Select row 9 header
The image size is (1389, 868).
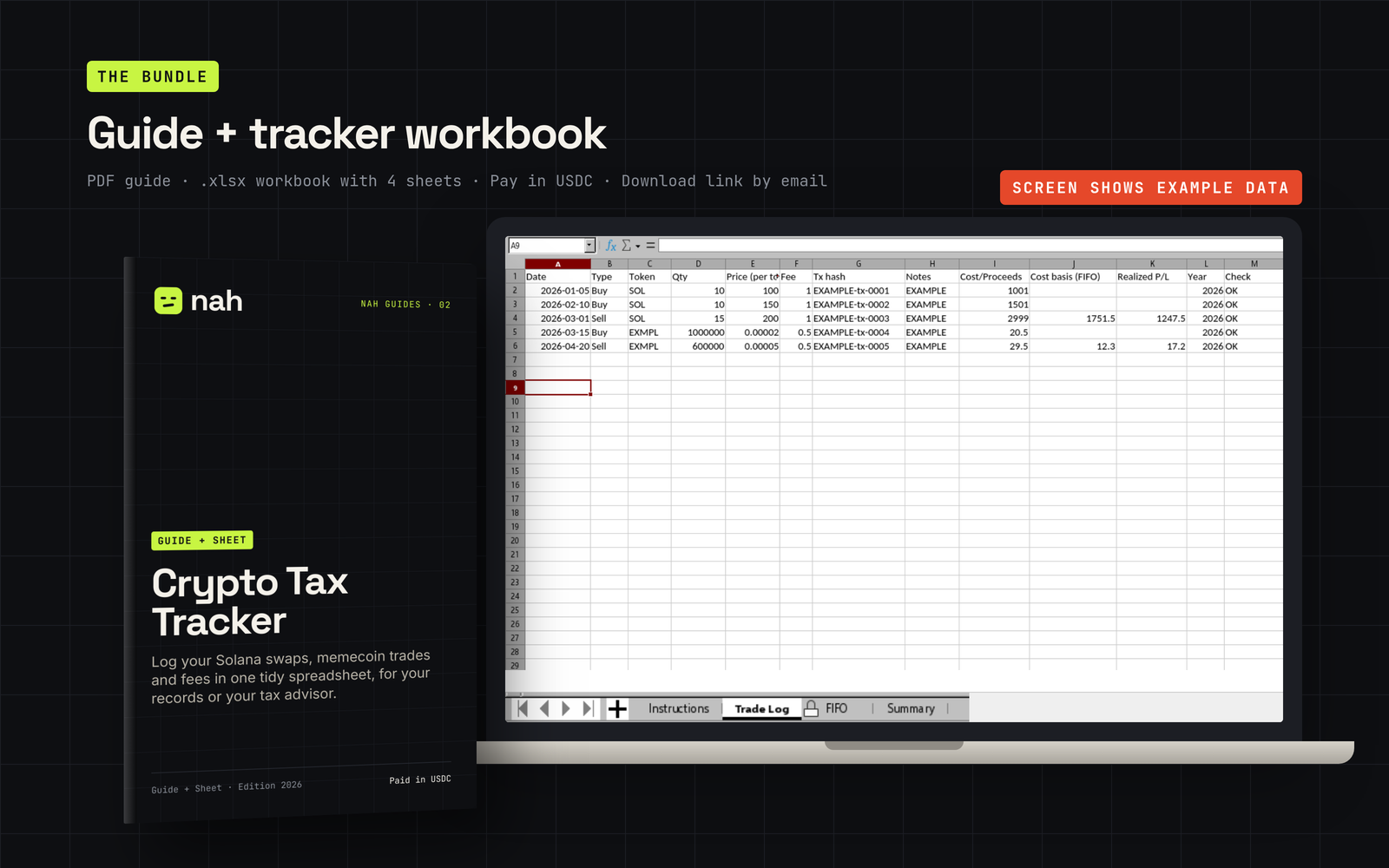coord(515,388)
